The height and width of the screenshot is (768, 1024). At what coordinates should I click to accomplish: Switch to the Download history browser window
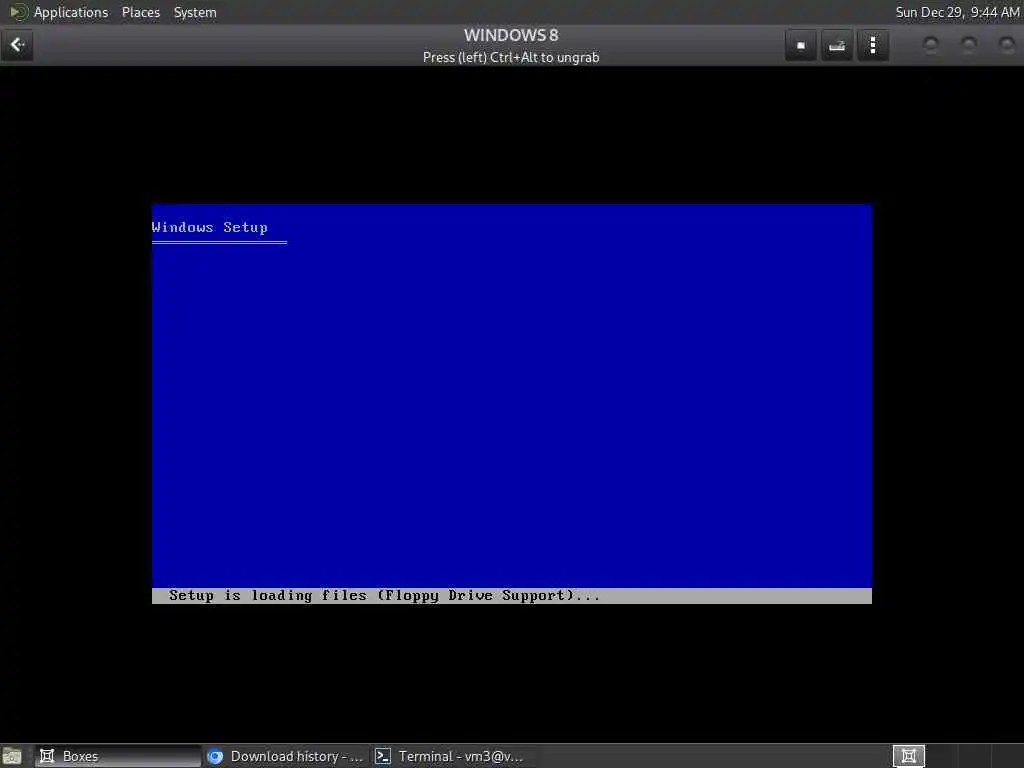point(285,756)
